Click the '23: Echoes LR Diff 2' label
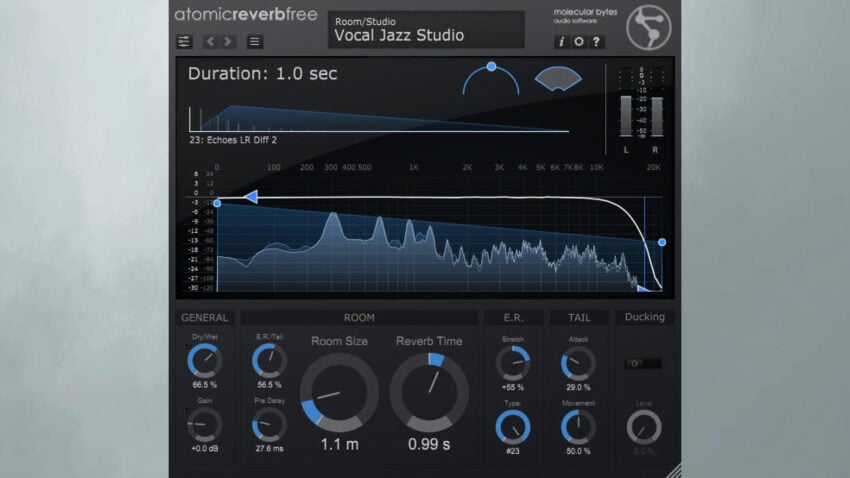 click(x=233, y=140)
